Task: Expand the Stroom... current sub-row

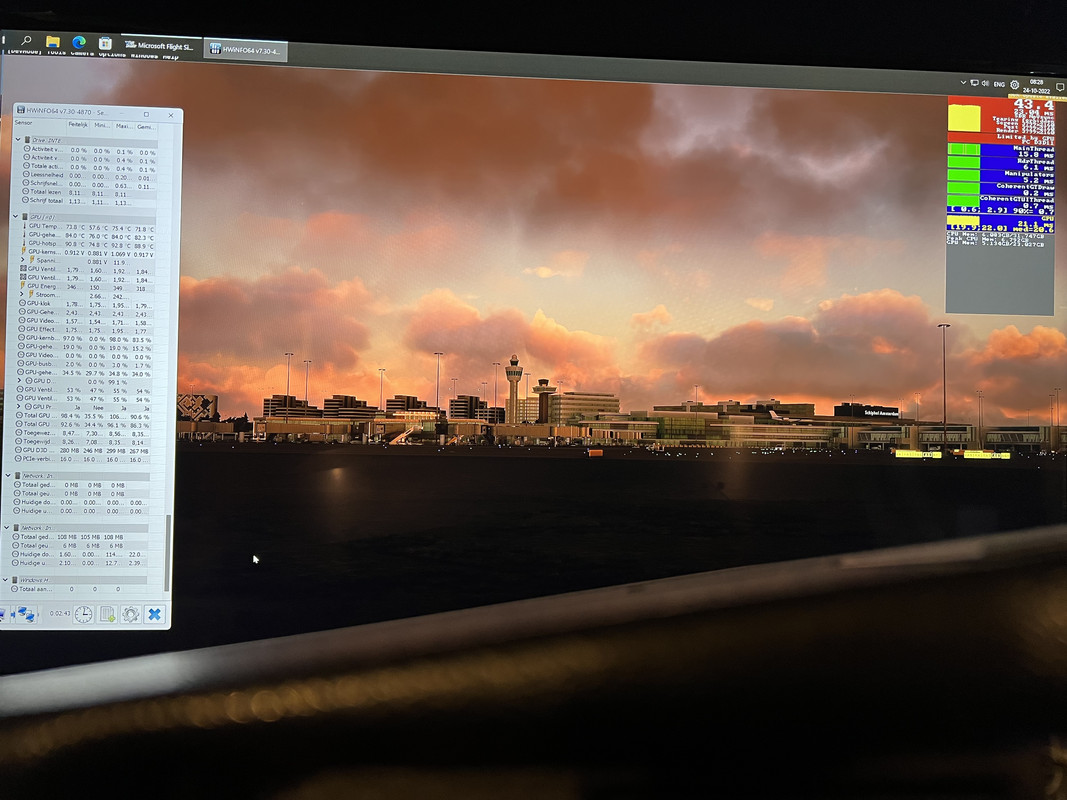Action: click(22, 295)
